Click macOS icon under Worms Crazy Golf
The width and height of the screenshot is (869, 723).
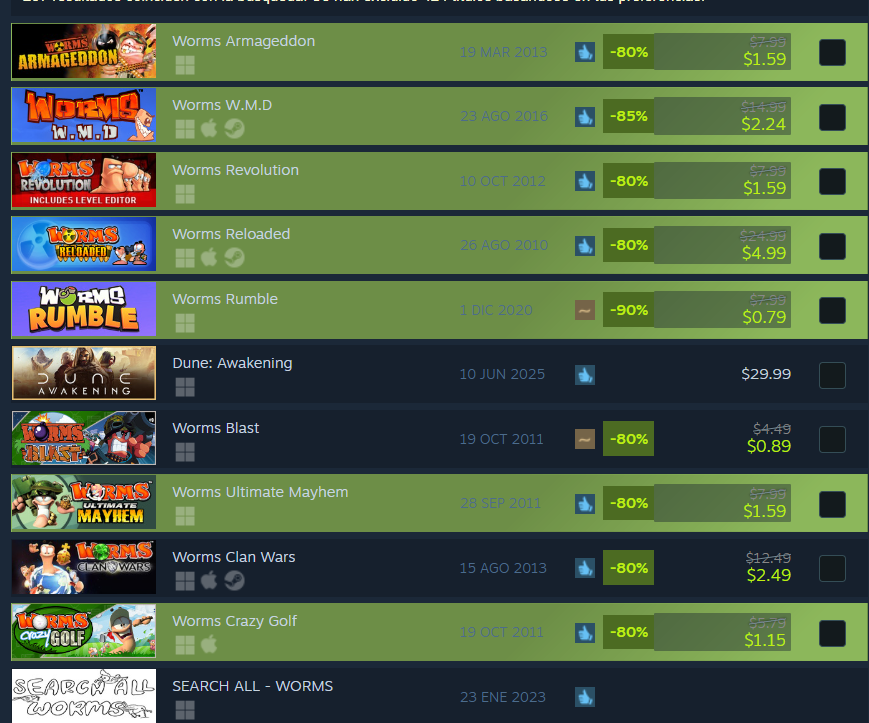tap(209, 645)
